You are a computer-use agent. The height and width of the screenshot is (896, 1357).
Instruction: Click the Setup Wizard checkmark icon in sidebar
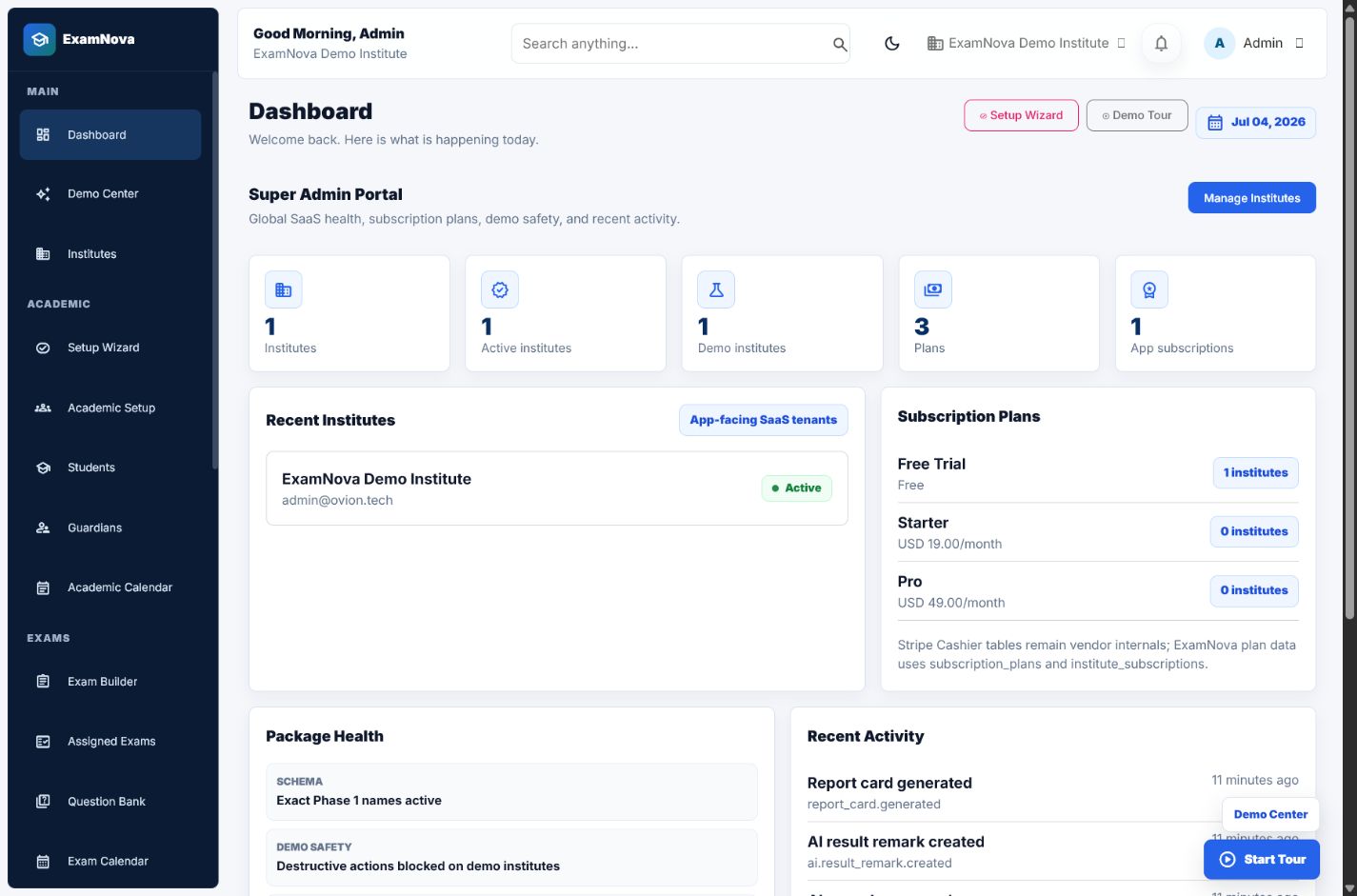pos(43,348)
